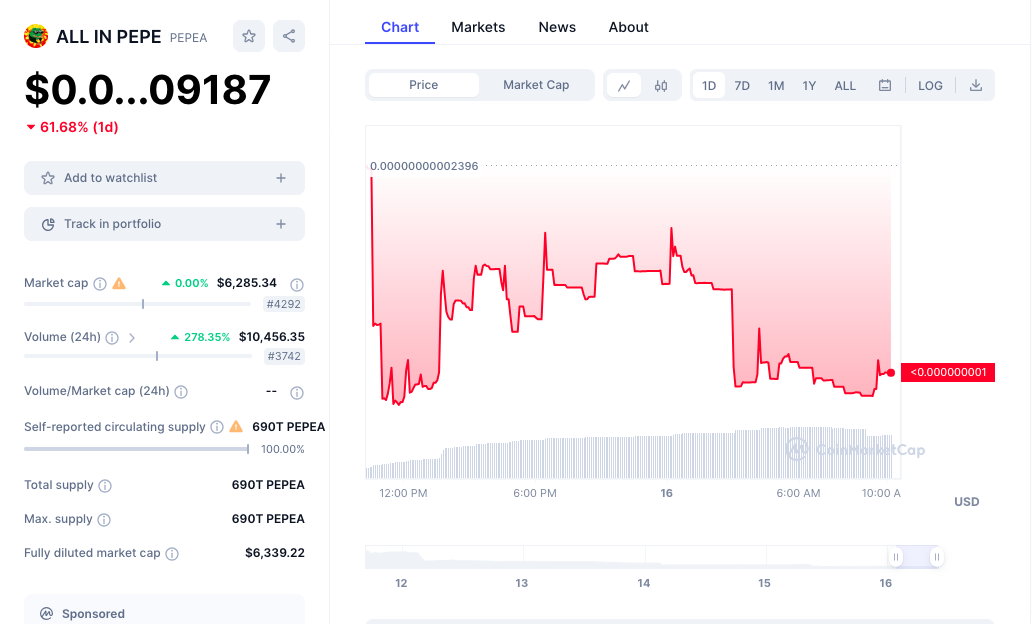The width and height of the screenshot is (1032, 624).
Task: Expand the Volume (24h) chevron arrow
Action: (132, 338)
